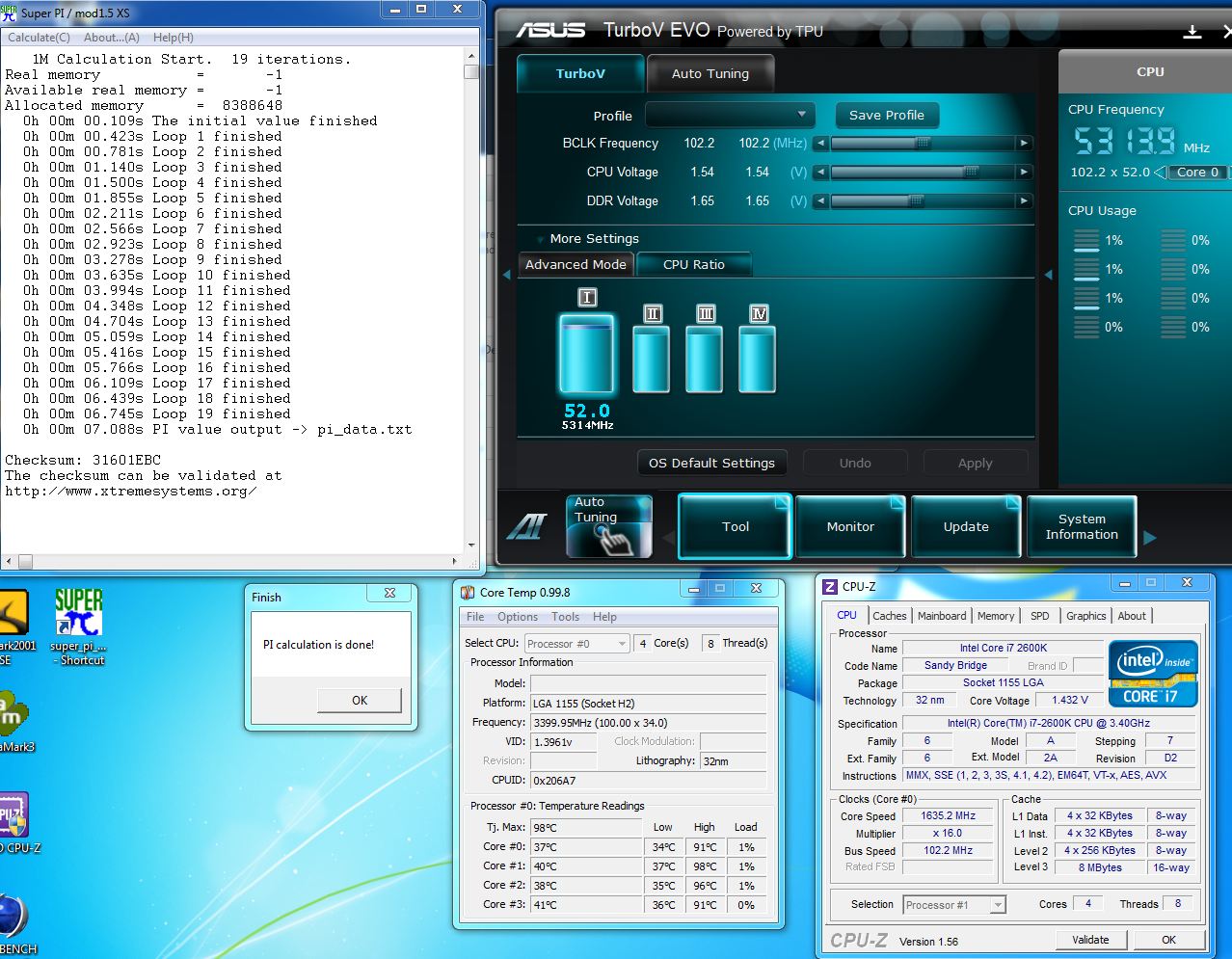Open the File menu in Core Temp

coord(475,617)
